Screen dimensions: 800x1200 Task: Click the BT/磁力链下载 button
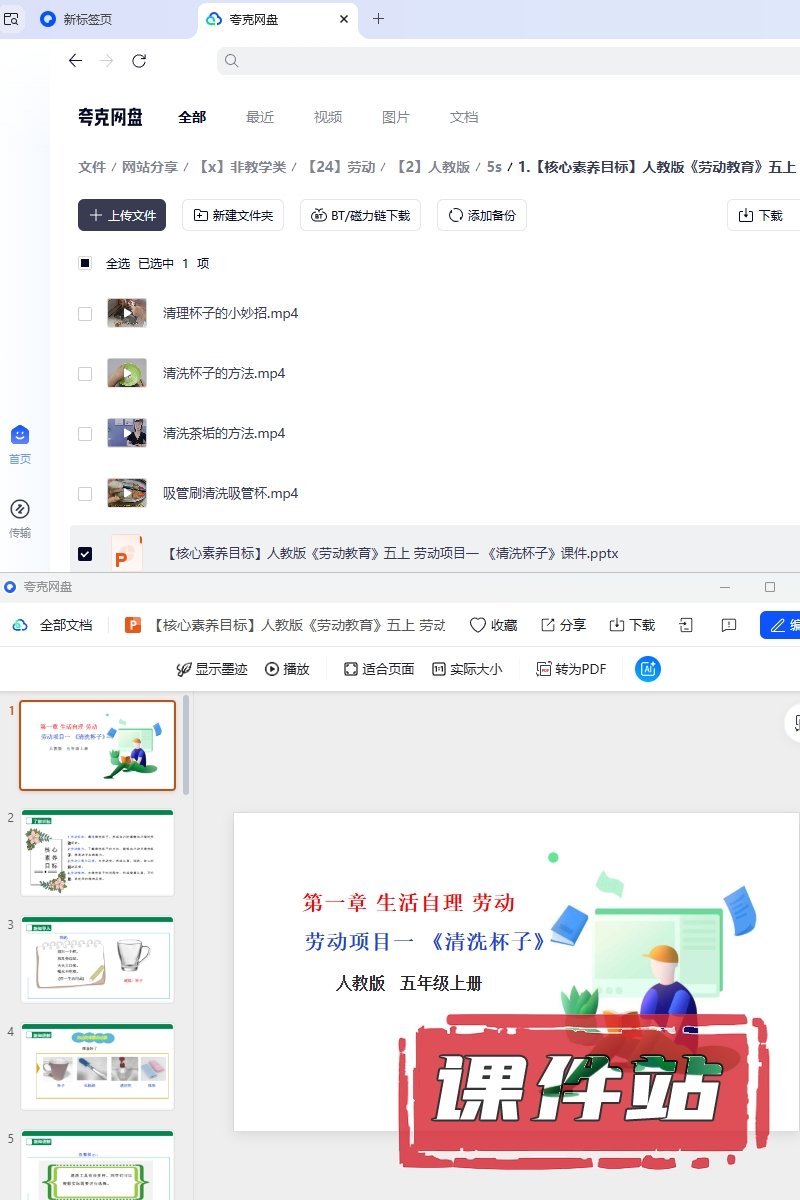click(360, 215)
